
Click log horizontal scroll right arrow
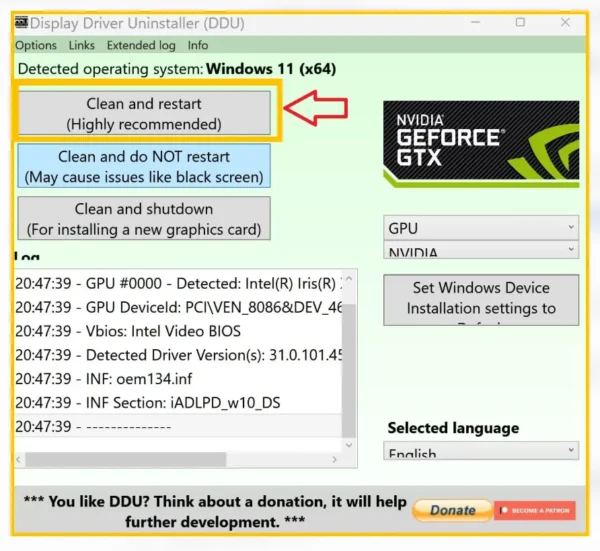pyautogui.click(x=335, y=459)
